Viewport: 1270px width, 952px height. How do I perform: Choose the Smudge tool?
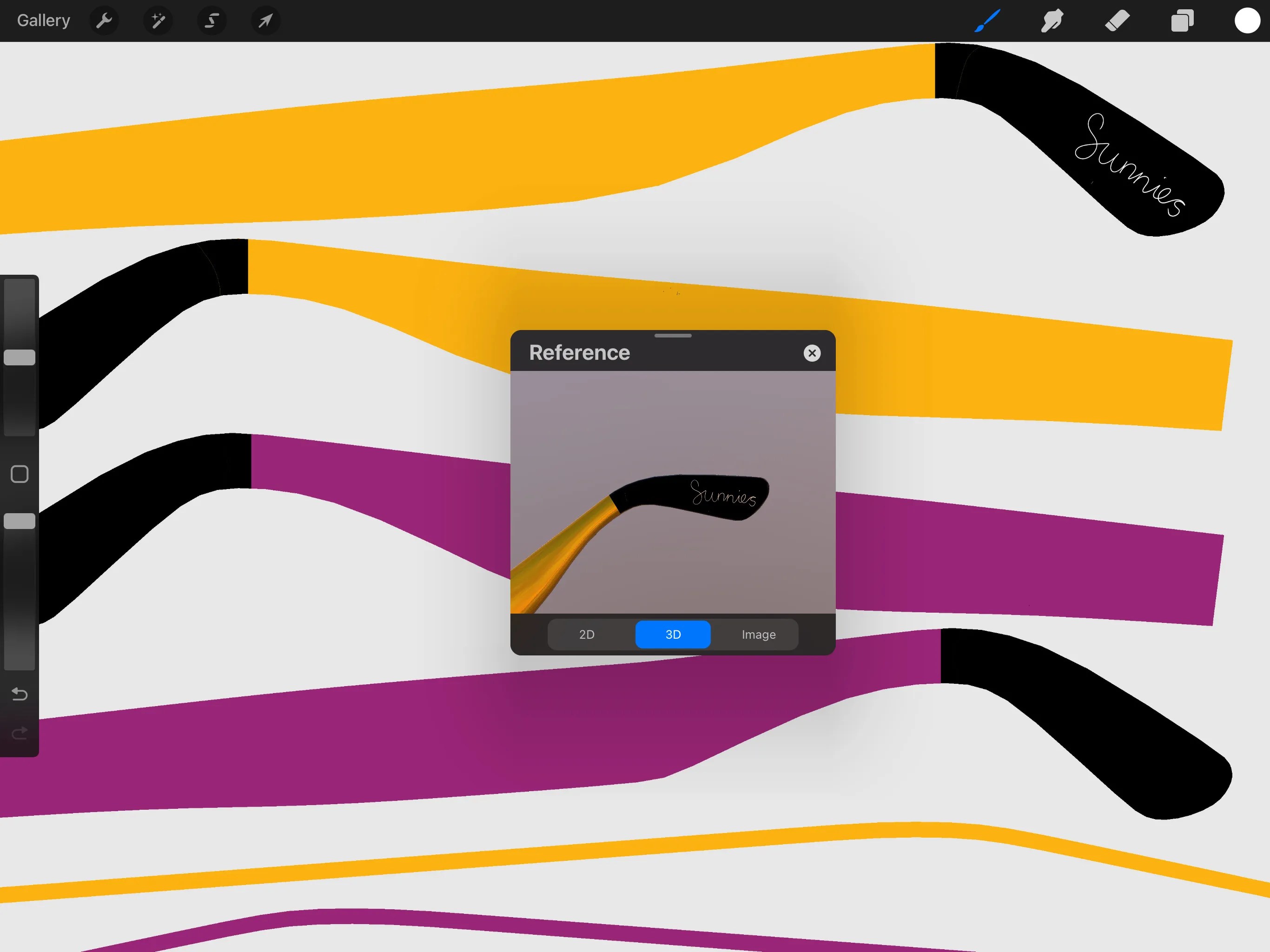tap(1052, 20)
